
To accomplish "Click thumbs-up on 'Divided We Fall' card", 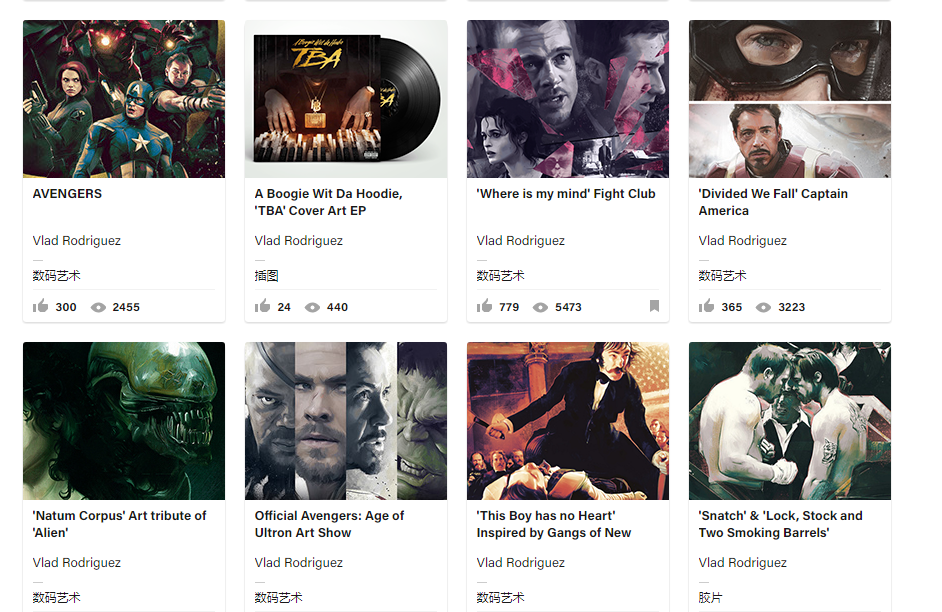I will (x=707, y=306).
